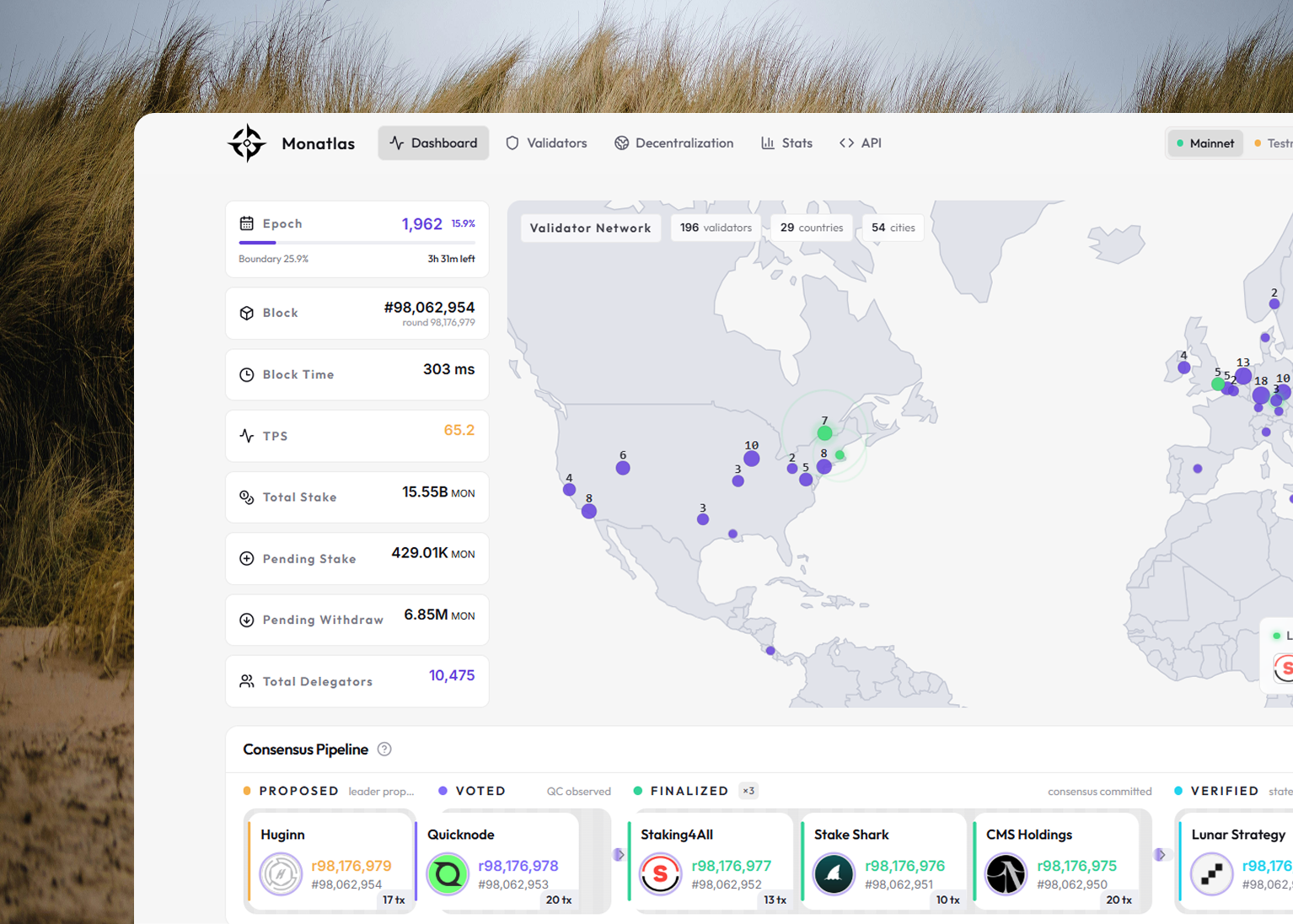The height and width of the screenshot is (924, 1293).
Task: Click the 29 countries badge
Action: (x=812, y=228)
